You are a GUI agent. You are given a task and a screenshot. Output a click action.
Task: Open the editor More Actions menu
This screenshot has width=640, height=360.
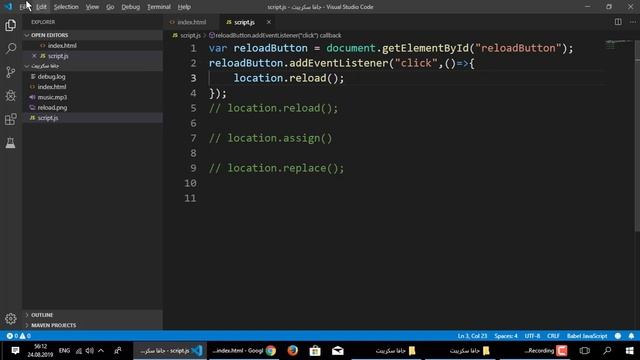click(x=632, y=22)
